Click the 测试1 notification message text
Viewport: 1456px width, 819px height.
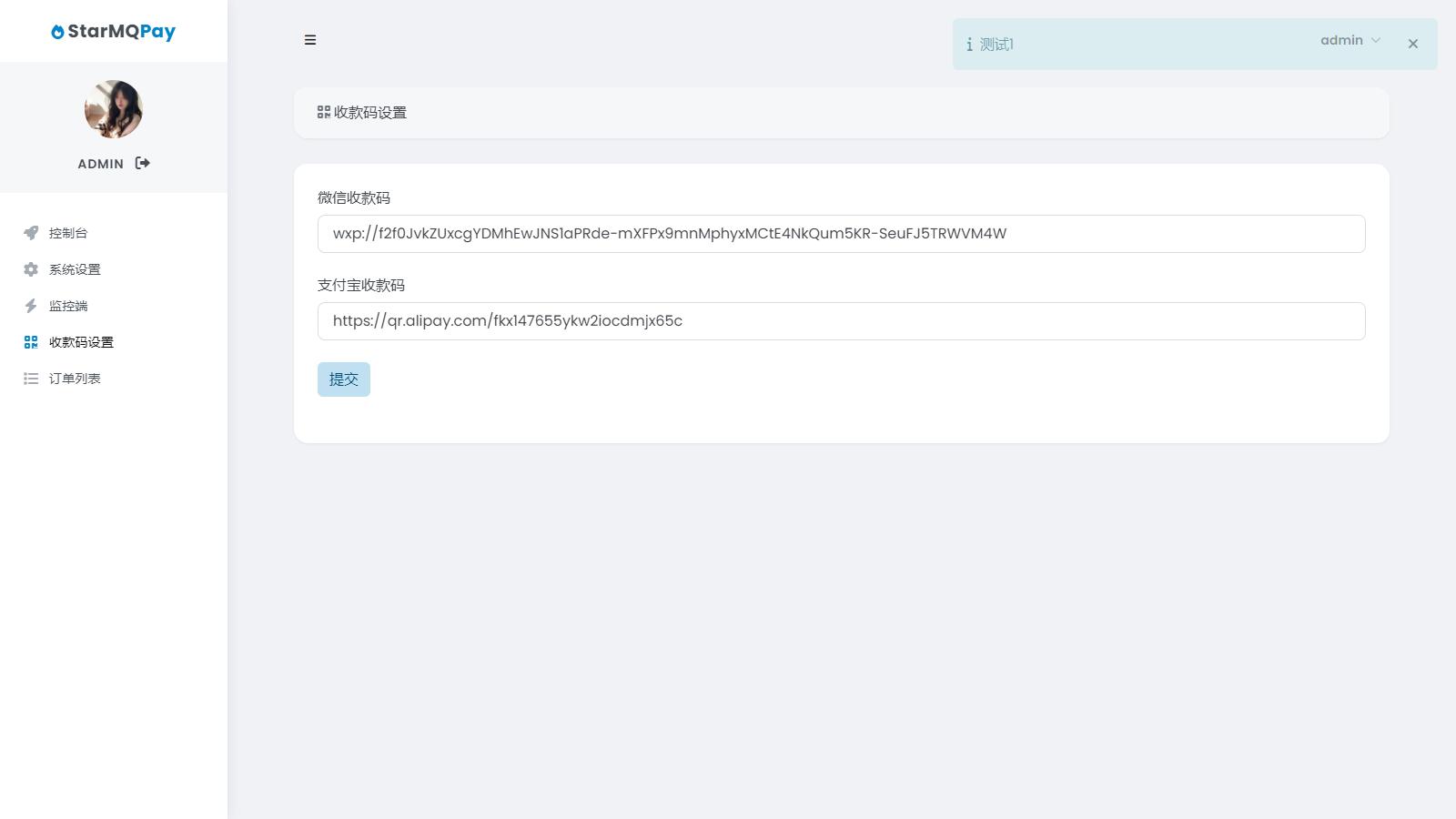pos(996,45)
